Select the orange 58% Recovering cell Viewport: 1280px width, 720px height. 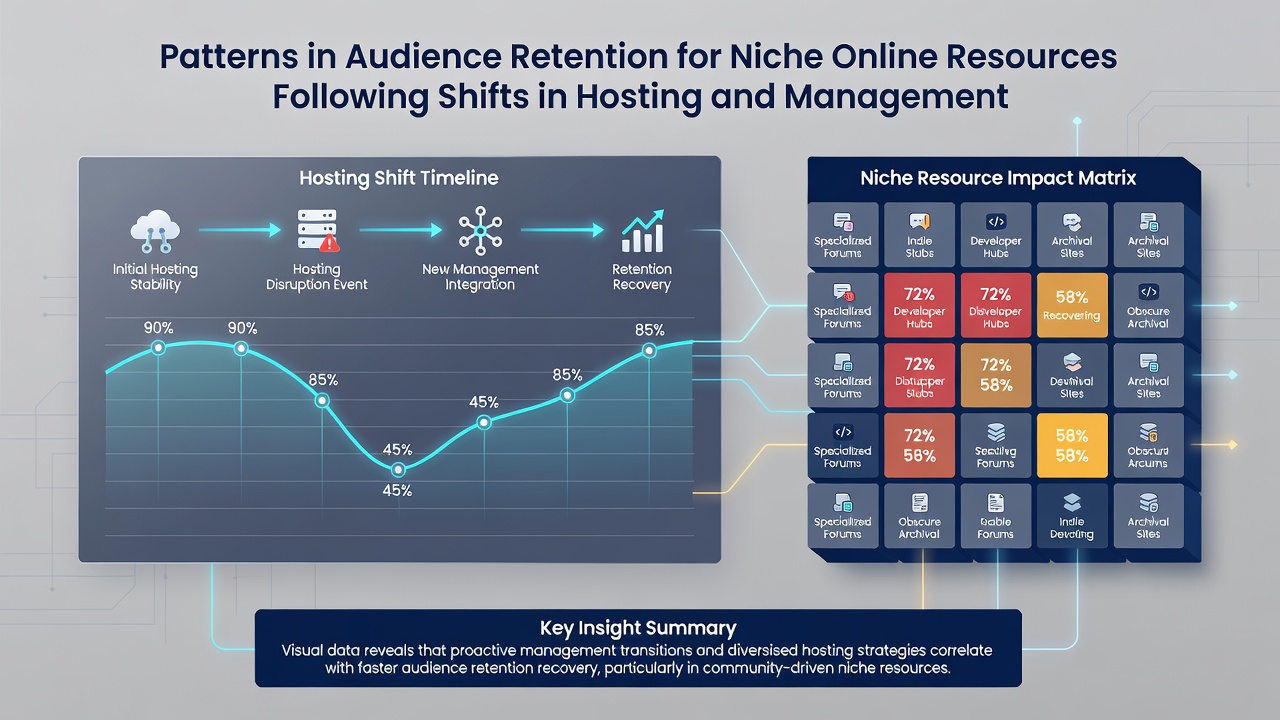[1072, 304]
